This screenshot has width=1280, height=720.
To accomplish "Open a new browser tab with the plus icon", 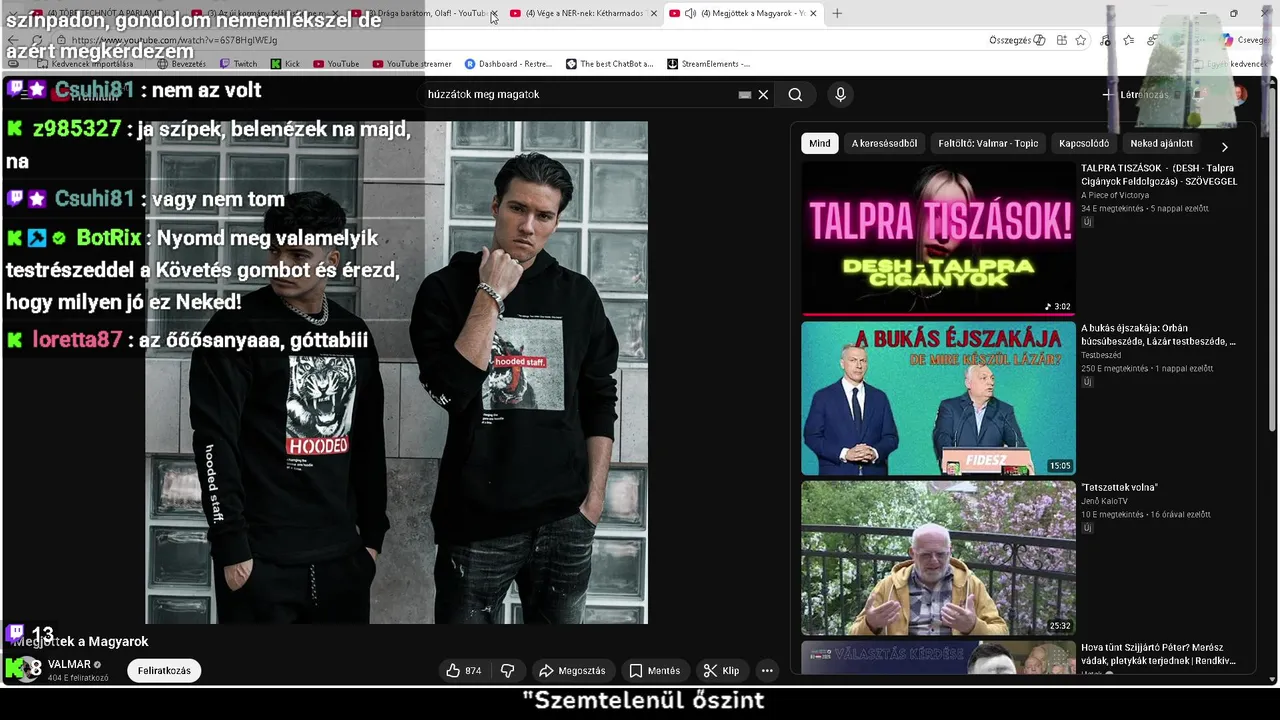I will point(837,13).
